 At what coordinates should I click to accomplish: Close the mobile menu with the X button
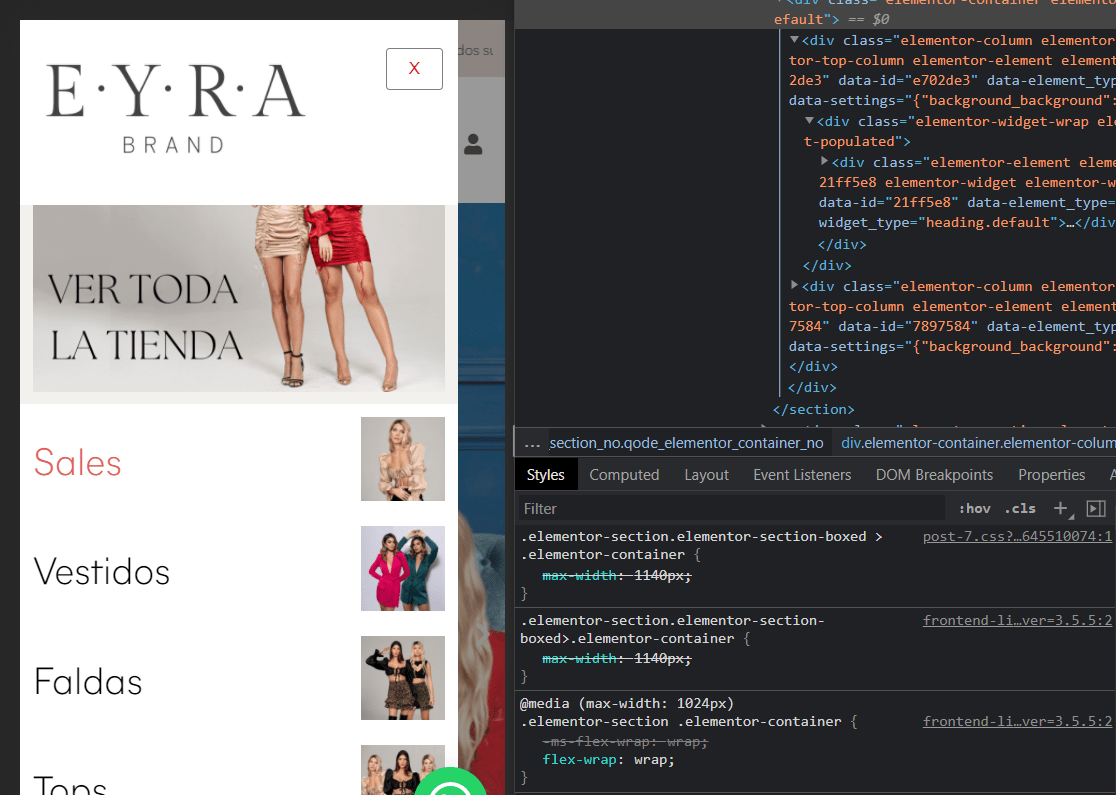pyautogui.click(x=414, y=69)
